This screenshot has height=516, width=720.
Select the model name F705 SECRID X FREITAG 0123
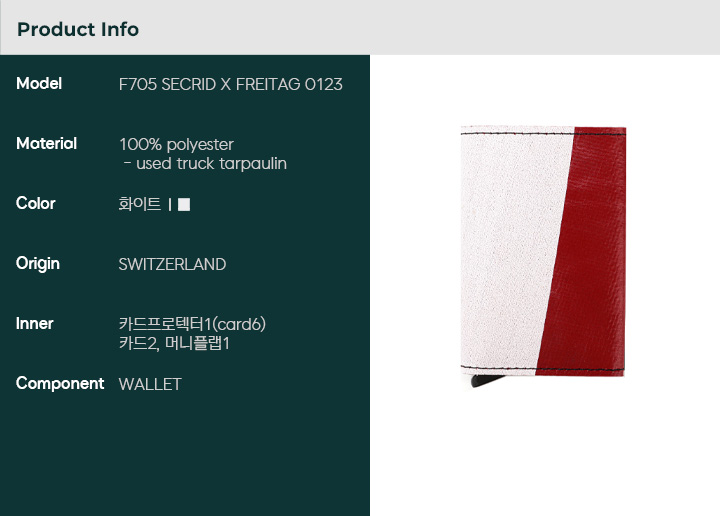click(231, 84)
